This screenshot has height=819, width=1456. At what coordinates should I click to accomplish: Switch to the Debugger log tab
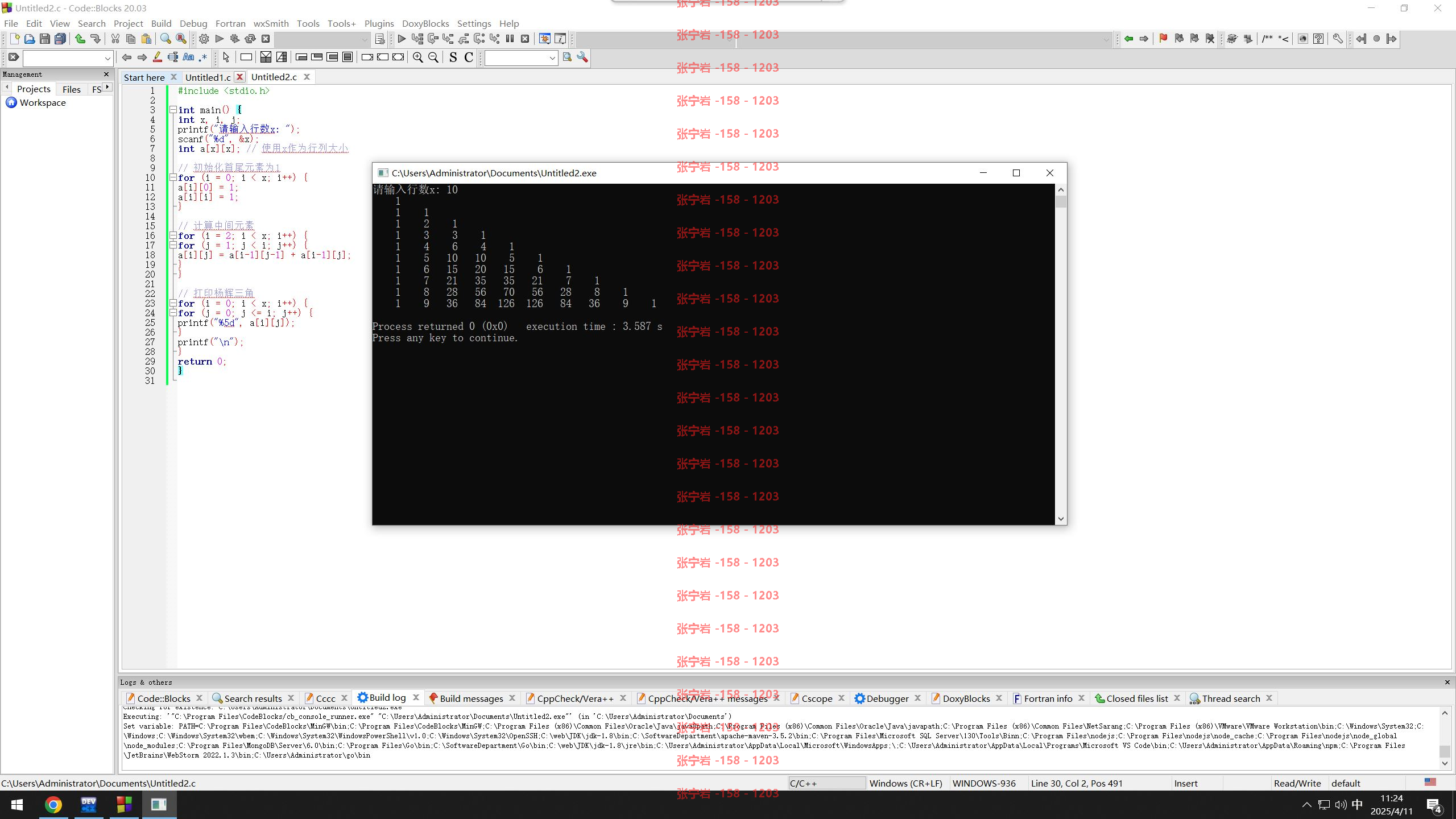point(887,698)
